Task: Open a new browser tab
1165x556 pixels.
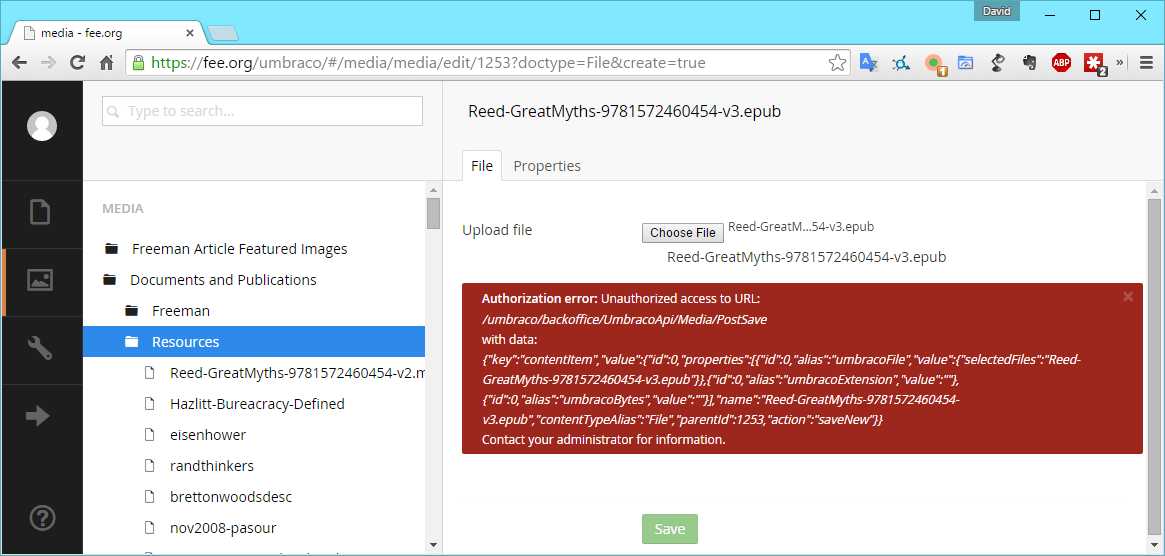Action: pos(222,33)
